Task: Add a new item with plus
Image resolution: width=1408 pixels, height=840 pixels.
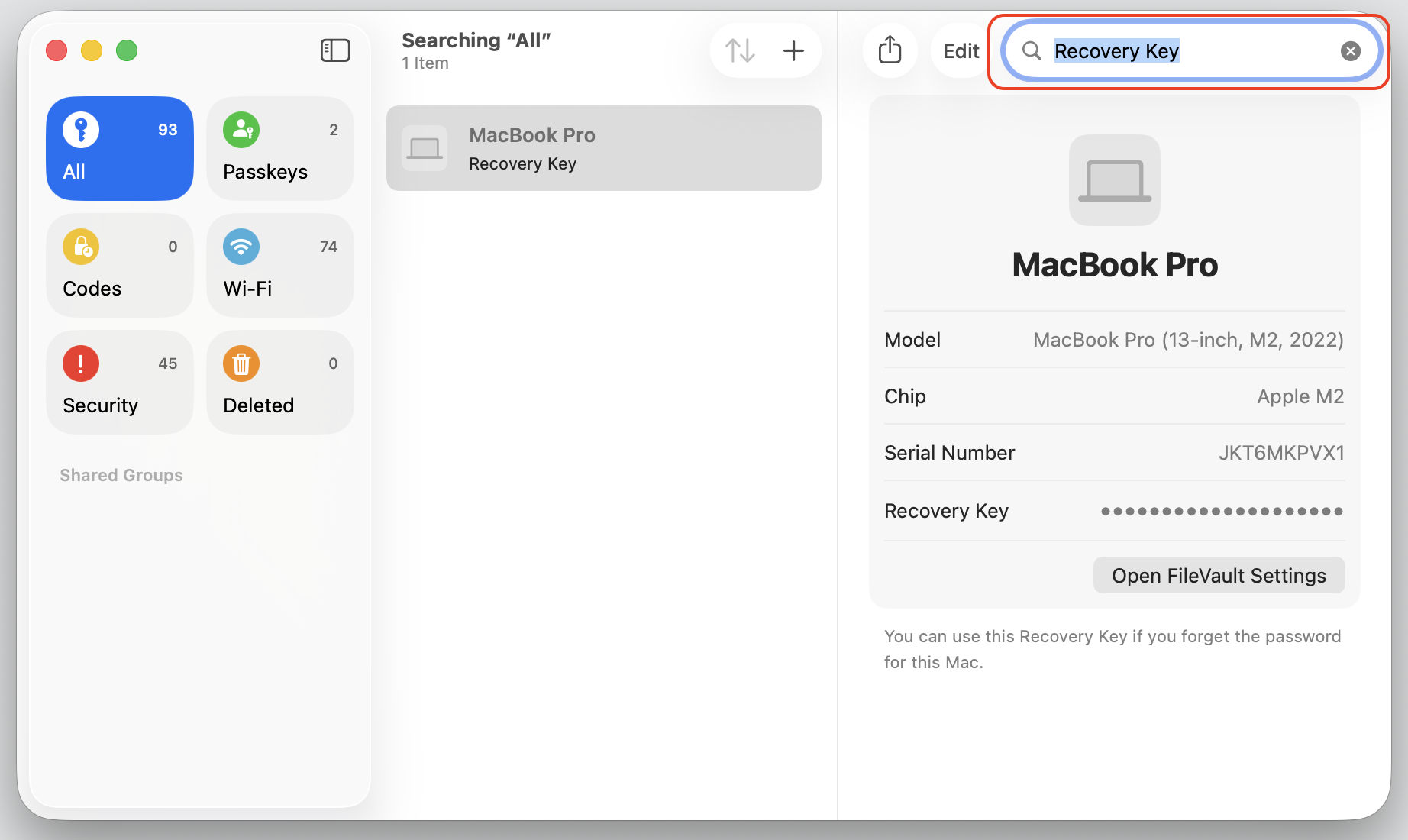Action: [x=794, y=51]
